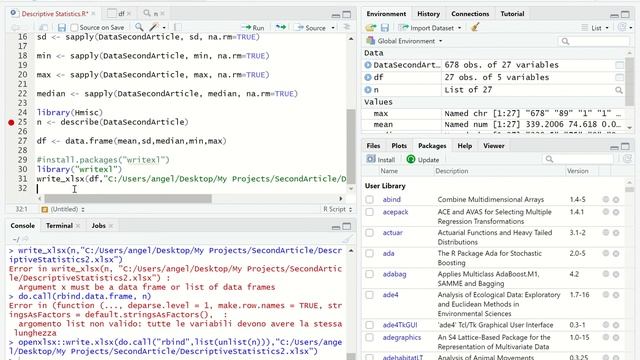Screen dimensions: 640x360
Task: Expand the n list object
Action: pyautogui.click(x=368, y=90)
